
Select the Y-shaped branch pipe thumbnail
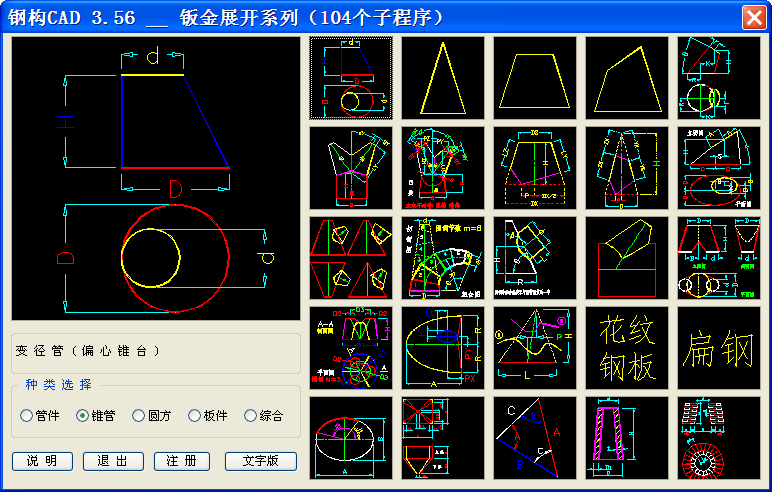click(351, 168)
